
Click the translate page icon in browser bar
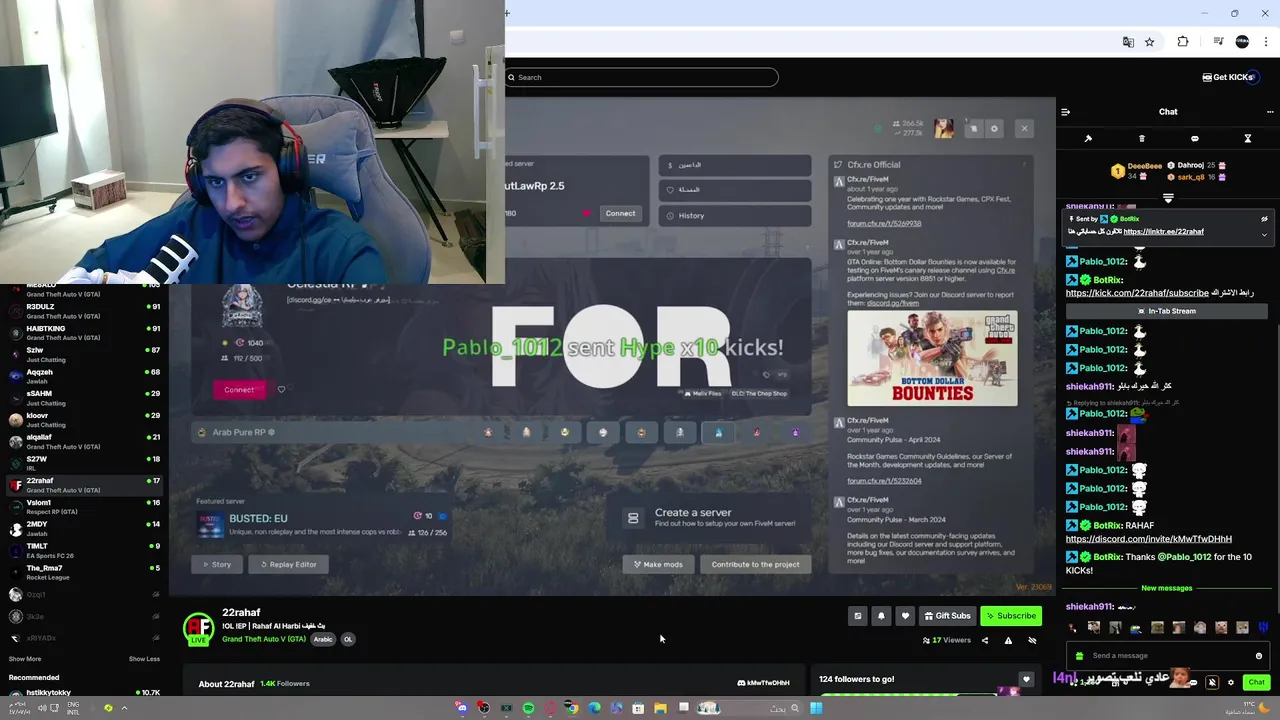1128,42
